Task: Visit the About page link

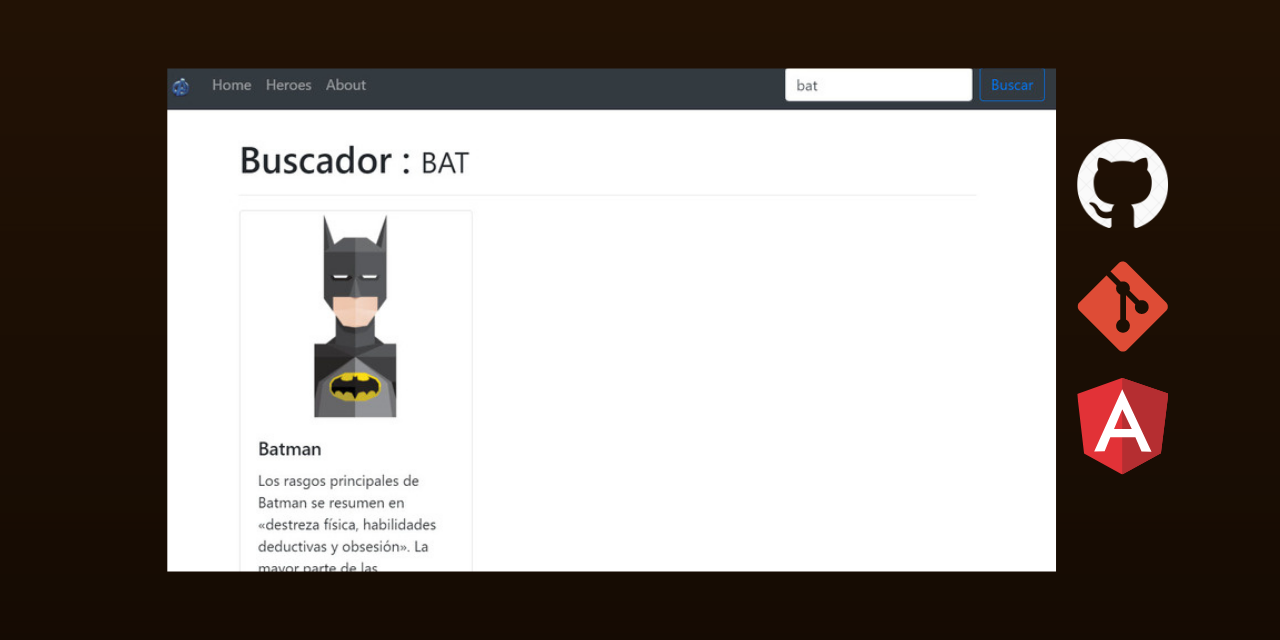Action: click(346, 85)
